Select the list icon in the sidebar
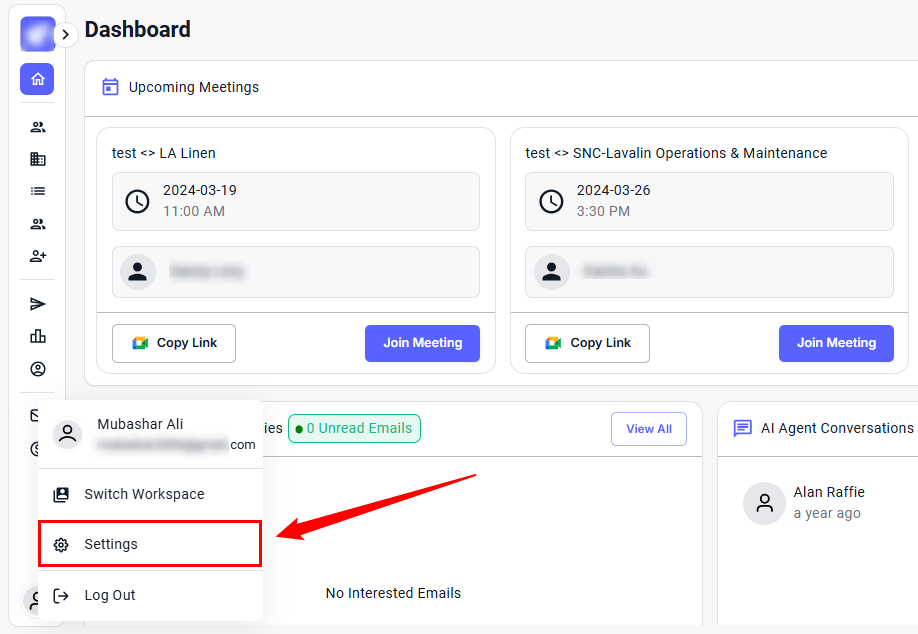 coord(38,191)
